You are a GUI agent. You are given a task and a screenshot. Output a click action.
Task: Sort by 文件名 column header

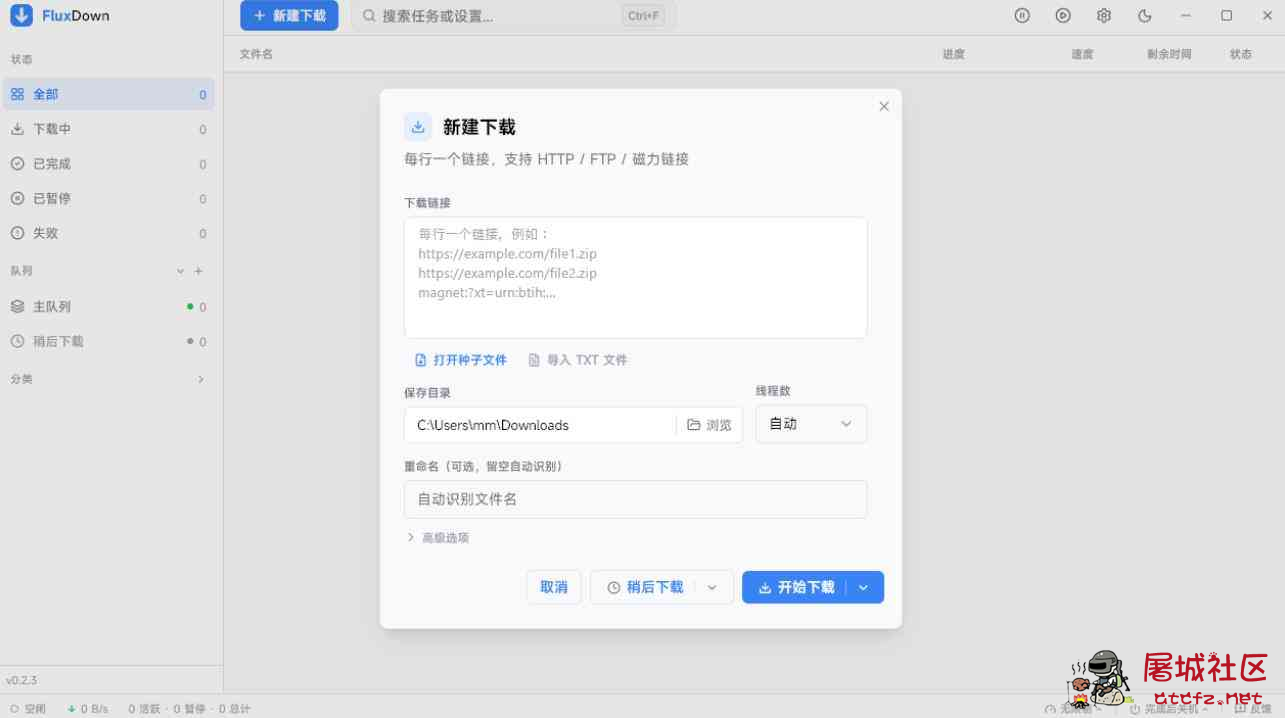coord(256,54)
